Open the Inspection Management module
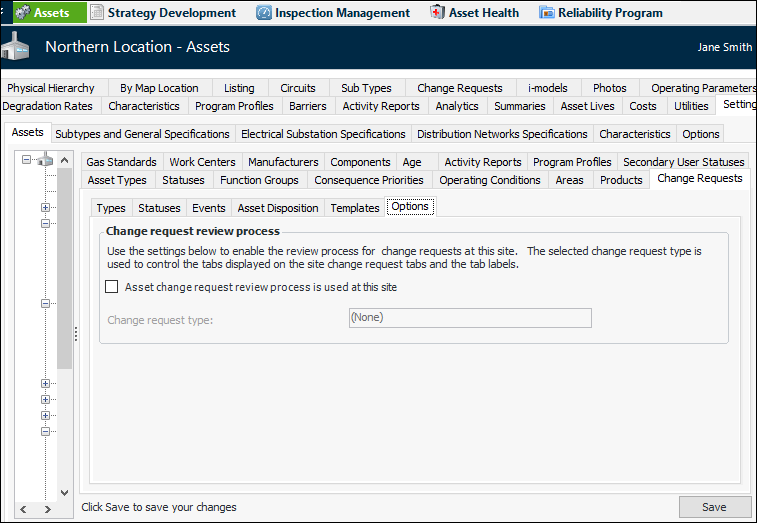The image size is (757, 523). coord(333,13)
